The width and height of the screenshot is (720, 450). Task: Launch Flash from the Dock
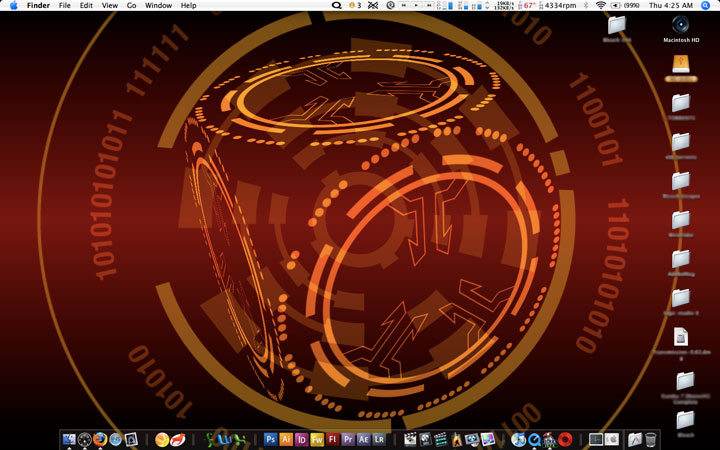(332, 439)
